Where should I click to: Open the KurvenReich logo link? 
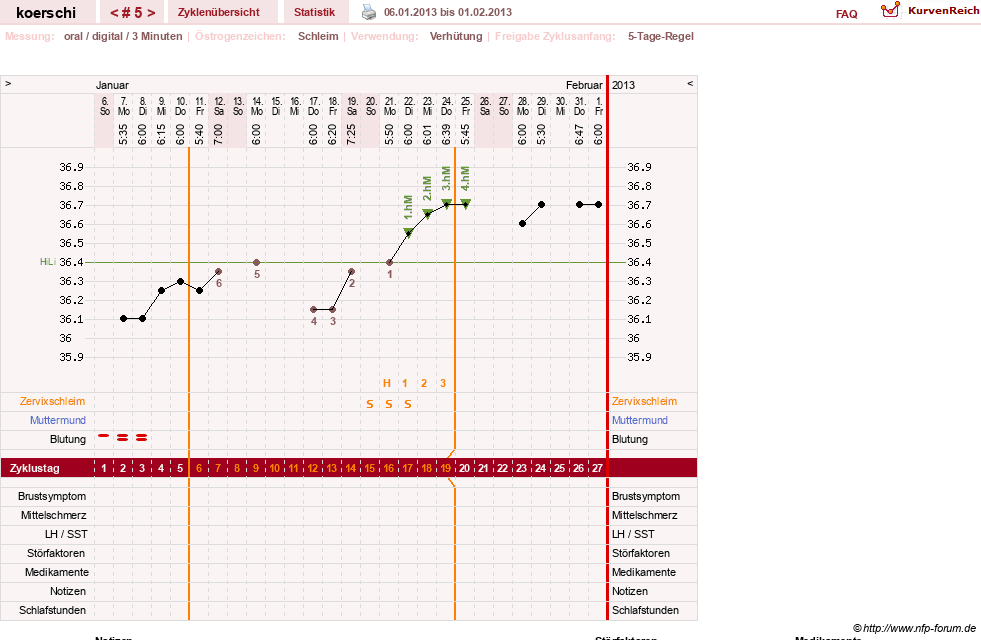tap(930, 11)
